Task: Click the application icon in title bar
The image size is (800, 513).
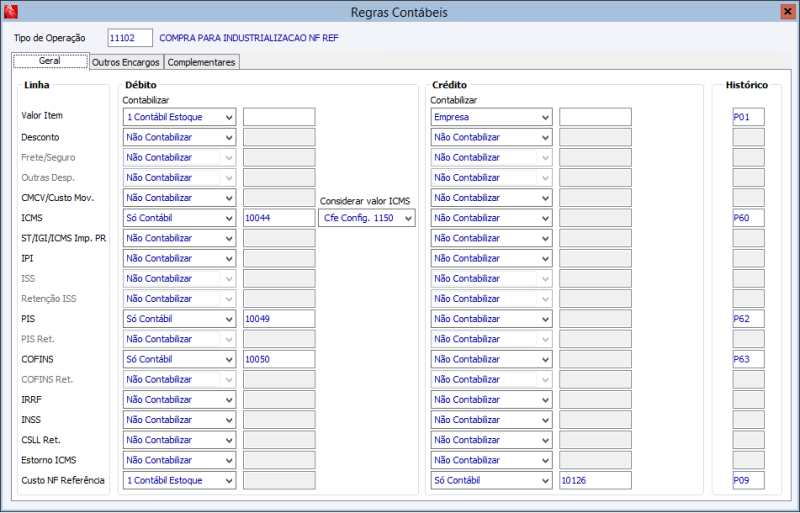Action: pyautogui.click(x=10, y=11)
